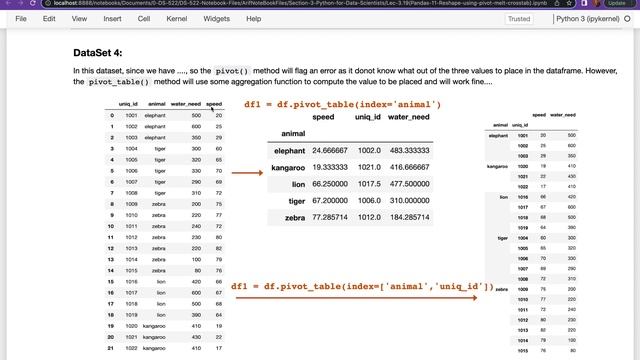This screenshot has width=640, height=360.
Task: Click the 1004 tiger row in left table
Action: click(x=164, y=149)
